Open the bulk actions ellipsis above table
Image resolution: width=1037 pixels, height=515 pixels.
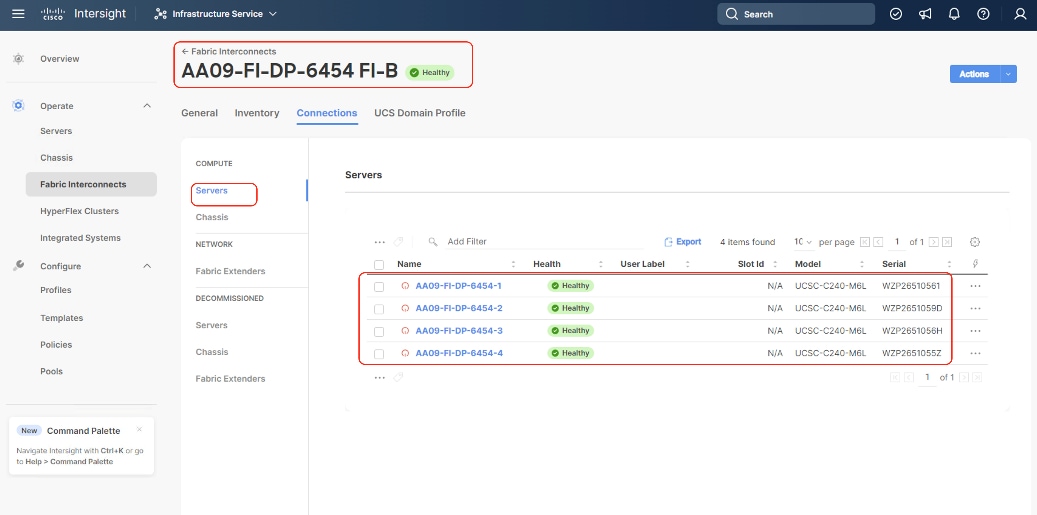click(380, 242)
